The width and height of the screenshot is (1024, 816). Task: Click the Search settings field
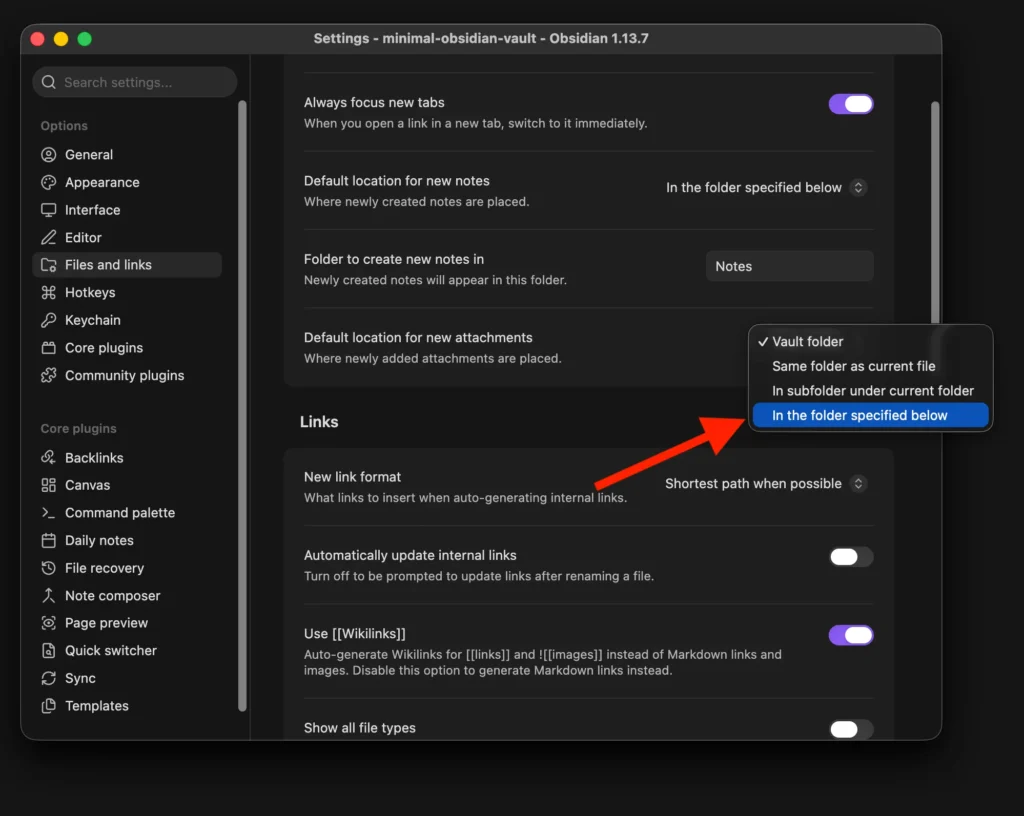click(135, 82)
